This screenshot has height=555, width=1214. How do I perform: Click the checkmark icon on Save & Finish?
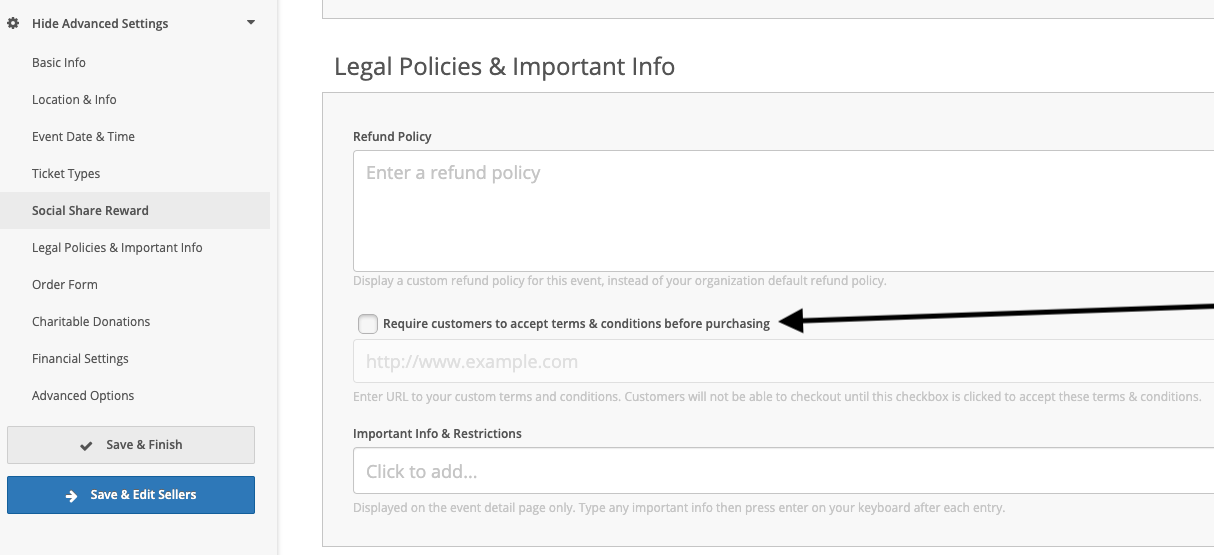(x=87, y=446)
